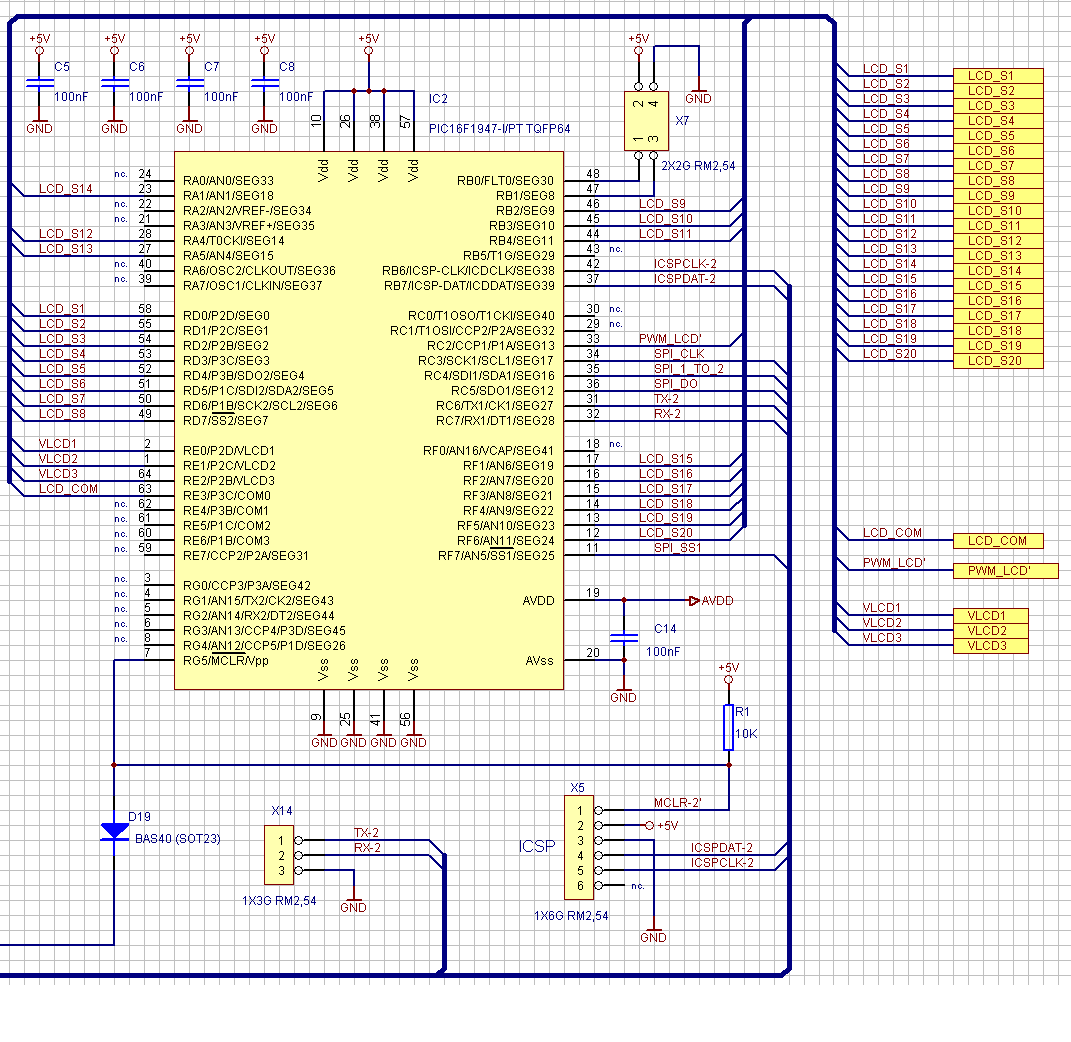Screen dimensions: 1071x1042
Task: Click pin label RB6/ICSP-CLK/ICDCLK/SEG38
Action: click(x=469, y=271)
